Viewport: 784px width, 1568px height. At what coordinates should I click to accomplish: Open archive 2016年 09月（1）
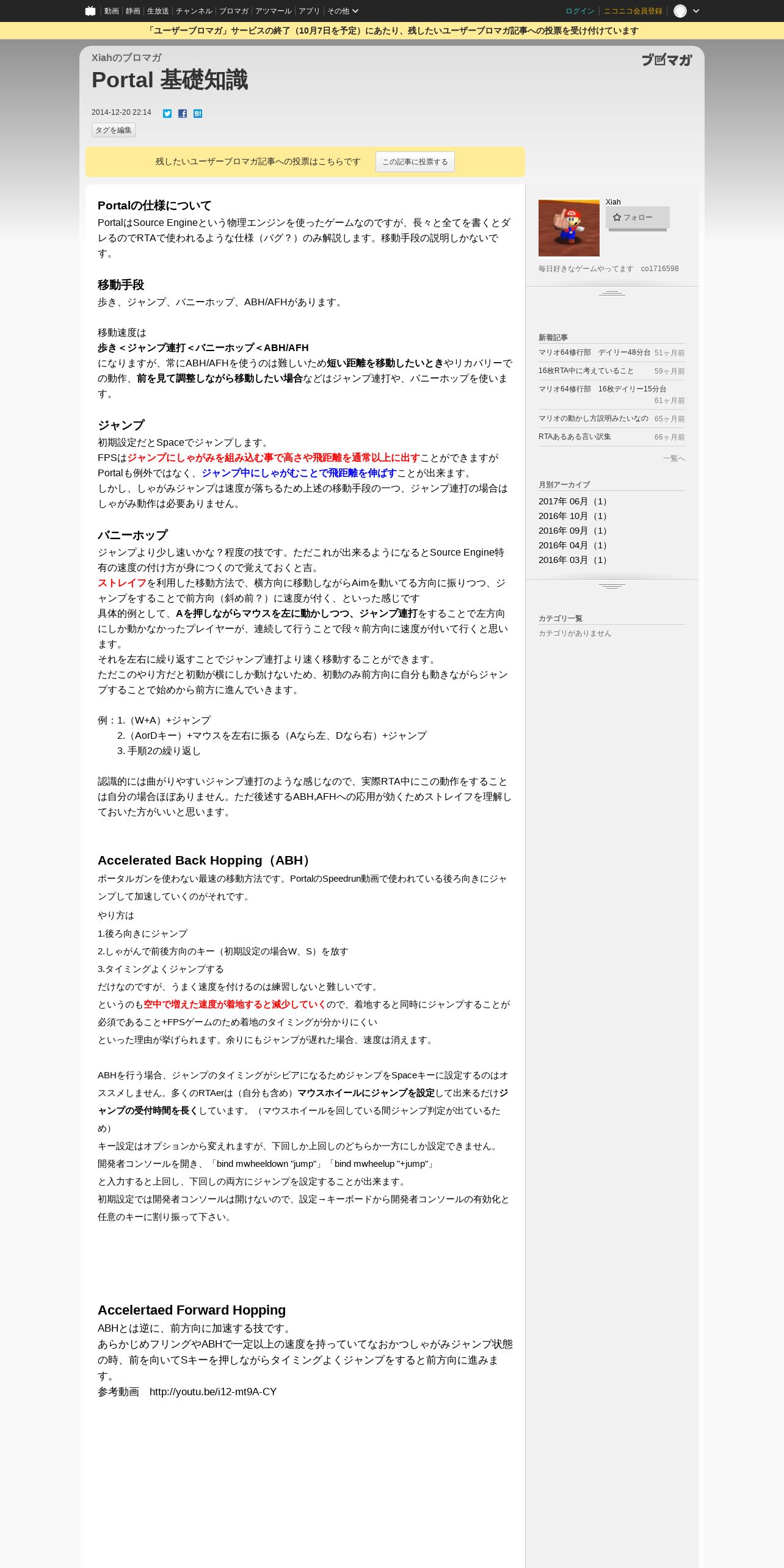coord(574,531)
